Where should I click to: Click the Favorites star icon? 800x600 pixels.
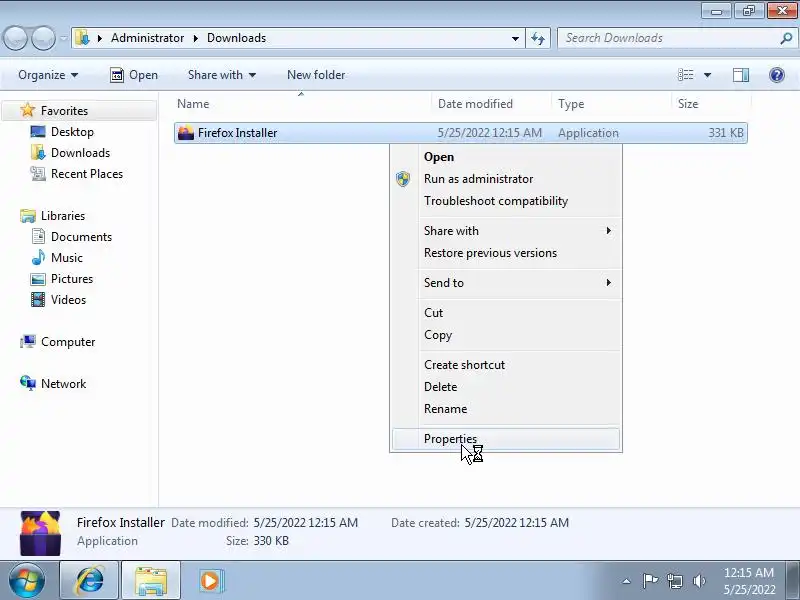click(x=28, y=110)
